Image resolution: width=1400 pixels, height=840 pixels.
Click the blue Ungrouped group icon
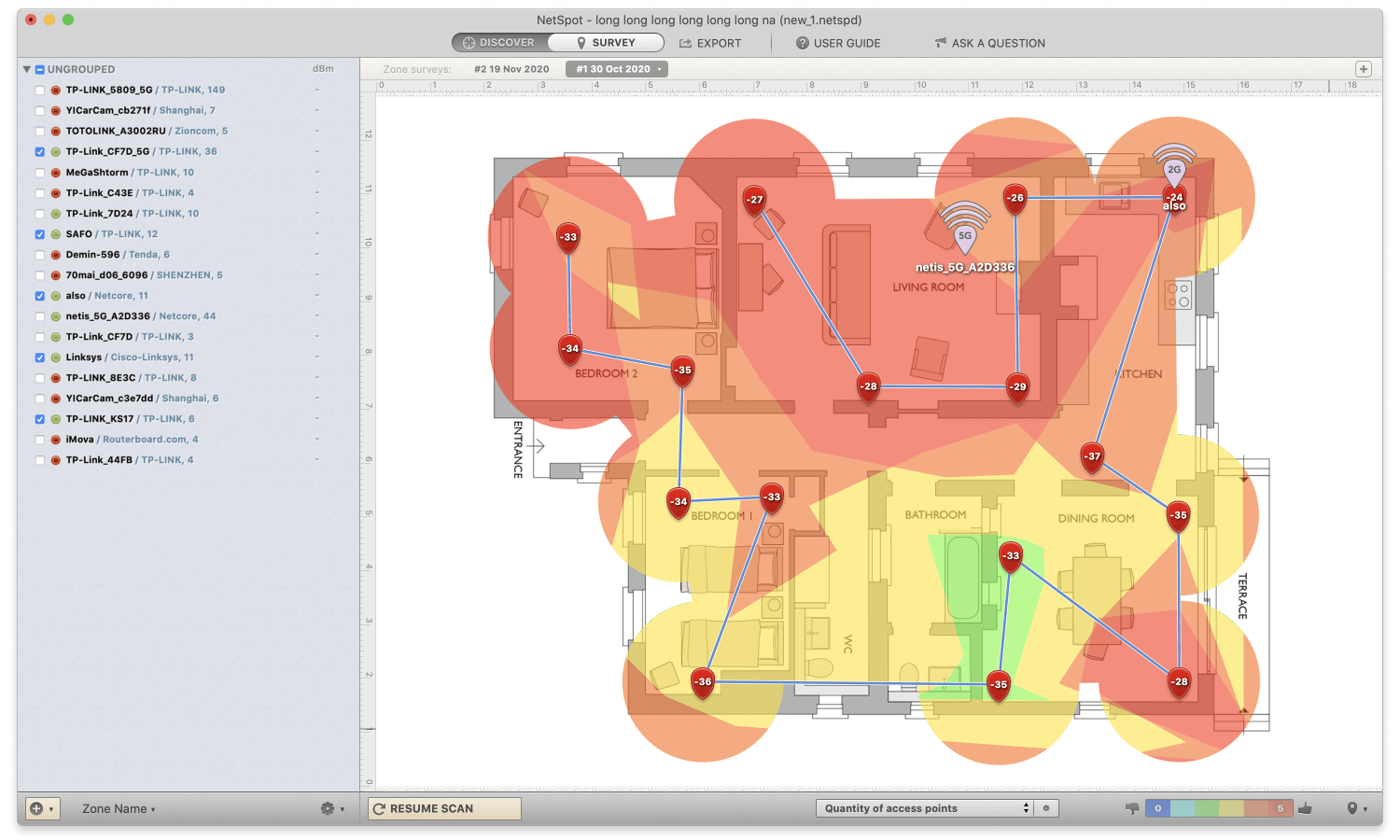tap(40, 70)
